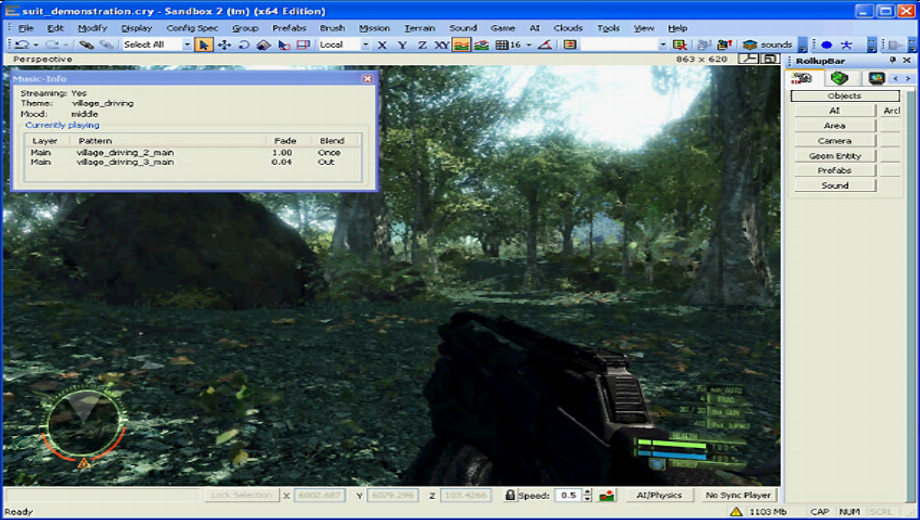Click the X coordinate input field
Viewport: 920px width, 520px height.
point(319,495)
